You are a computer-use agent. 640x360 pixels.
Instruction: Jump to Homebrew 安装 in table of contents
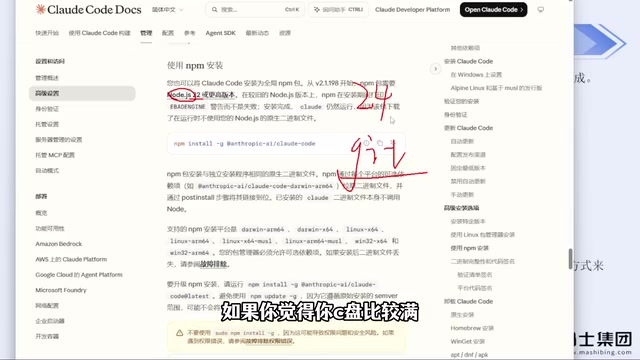[x=472, y=328]
